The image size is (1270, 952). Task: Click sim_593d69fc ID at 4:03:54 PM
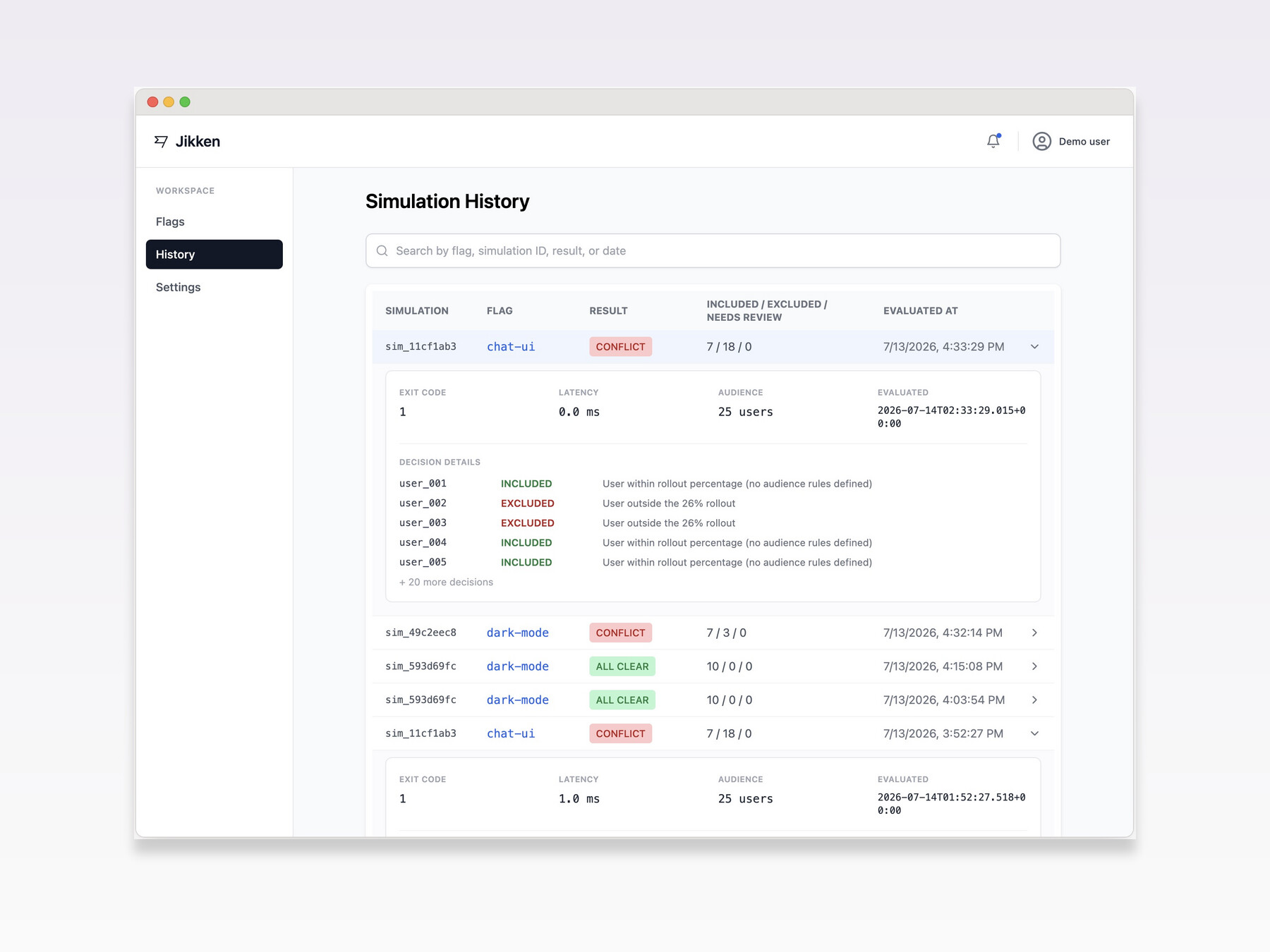421,700
